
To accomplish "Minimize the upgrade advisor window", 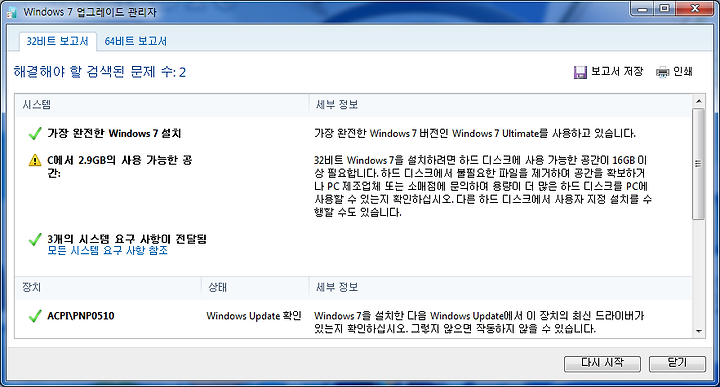I will [642, 9].
